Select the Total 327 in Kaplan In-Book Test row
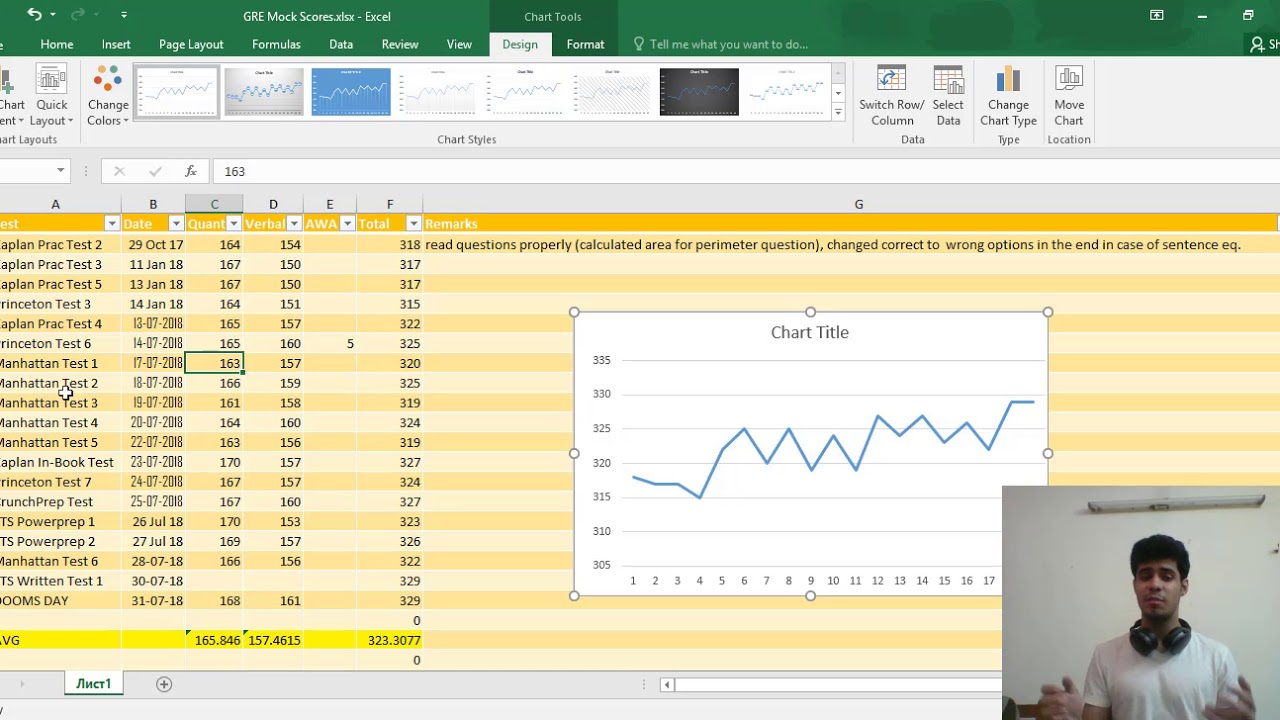 pyautogui.click(x=390, y=462)
